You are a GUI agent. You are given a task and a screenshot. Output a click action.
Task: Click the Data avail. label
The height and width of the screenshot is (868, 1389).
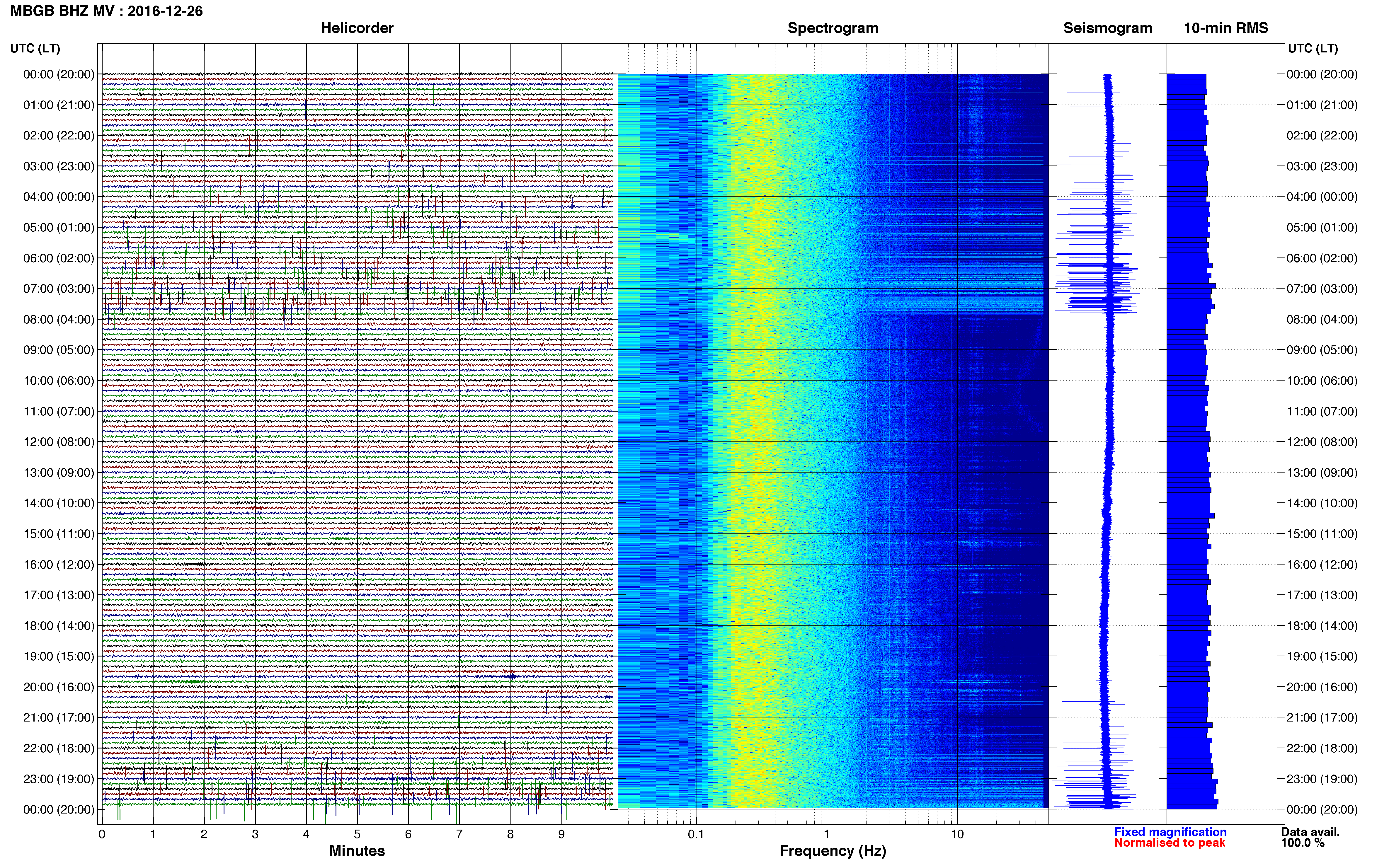click(x=1310, y=832)
